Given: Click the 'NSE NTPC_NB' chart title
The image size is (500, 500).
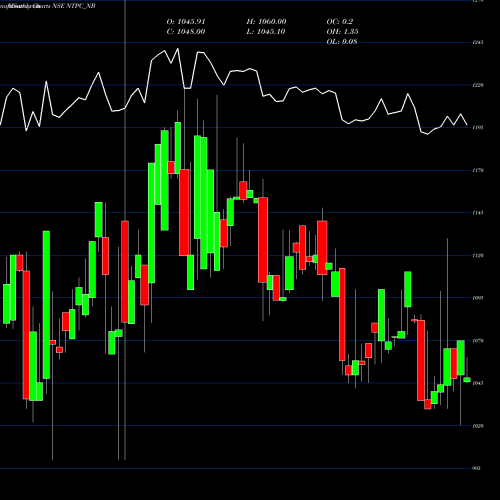Looking at the screenshot, I should click(74, 6).
